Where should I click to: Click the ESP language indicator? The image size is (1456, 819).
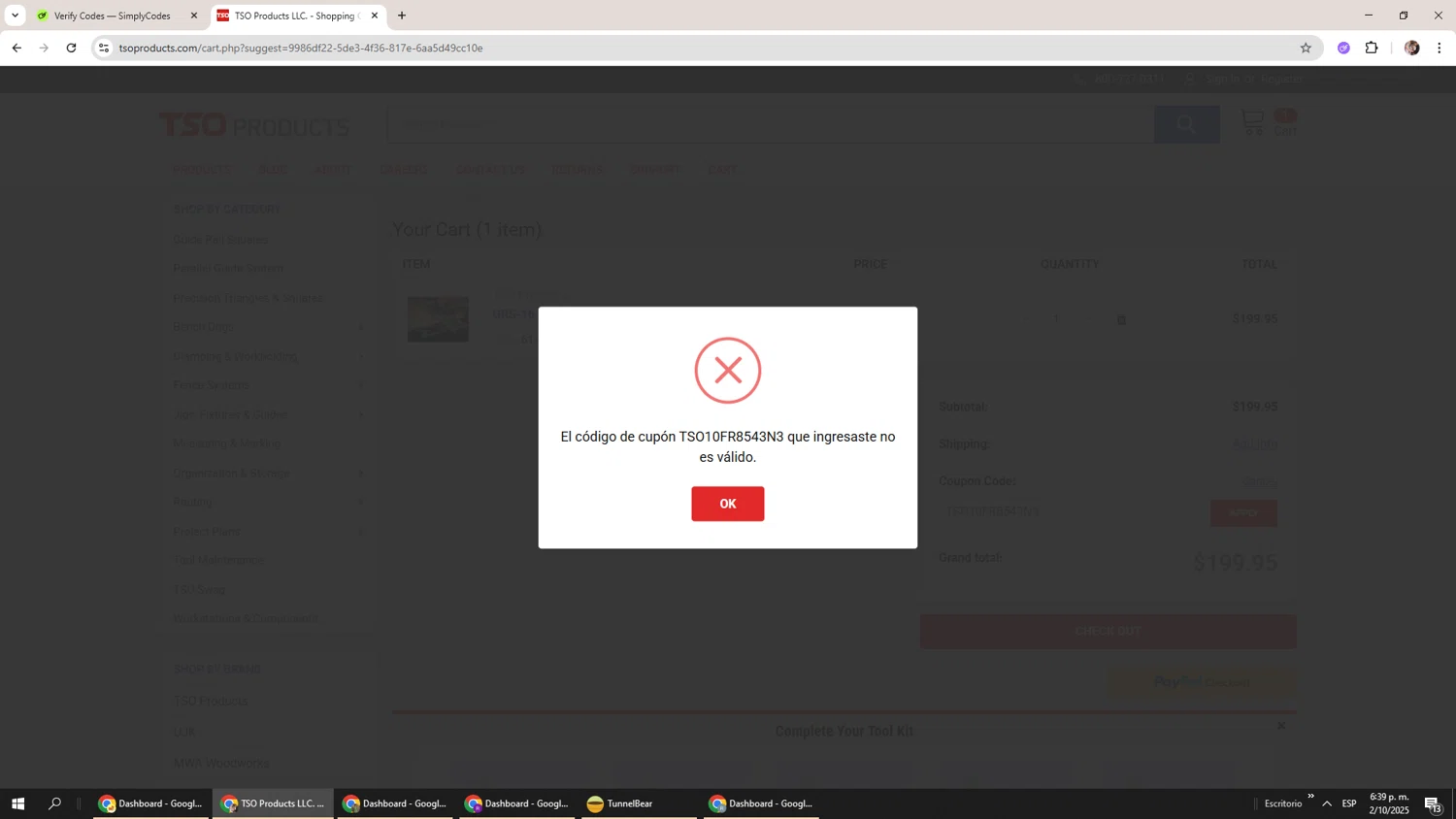point(1349,803)
